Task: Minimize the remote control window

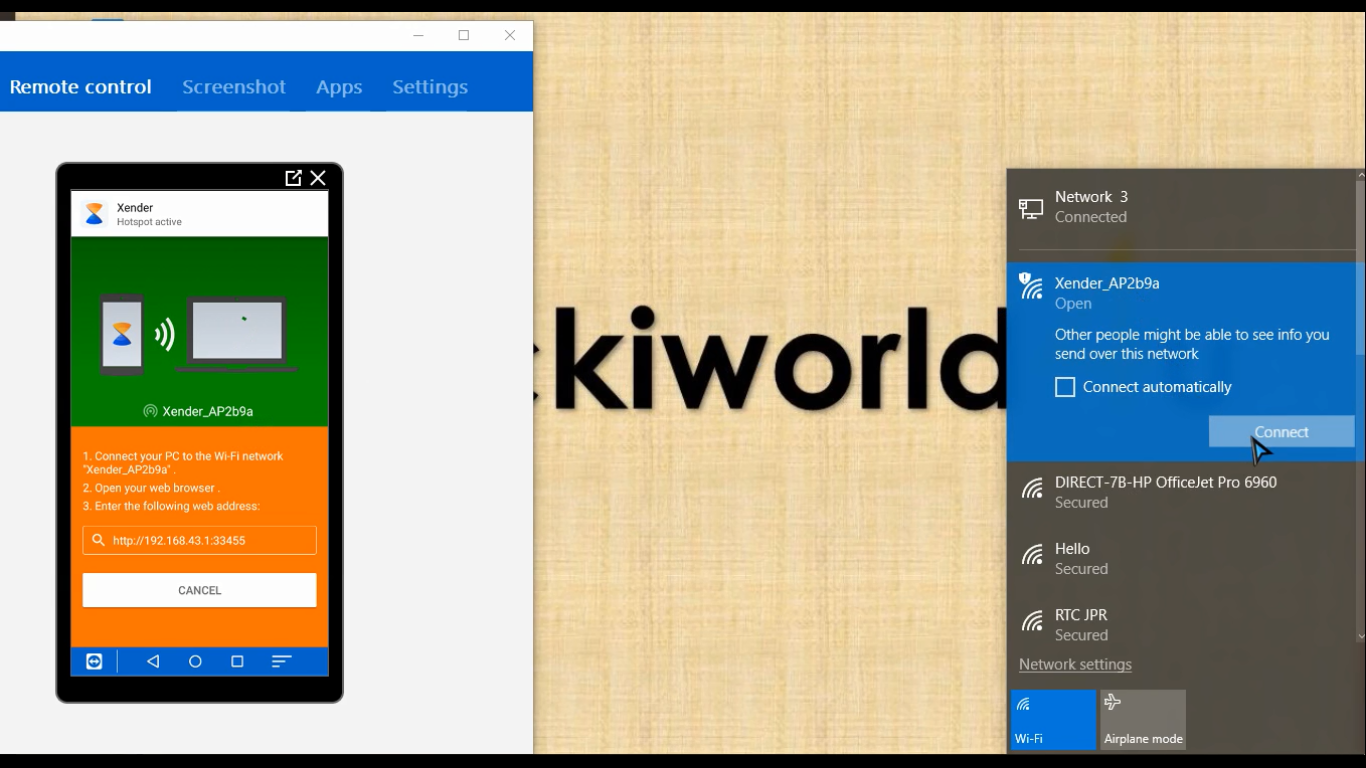Action: click(x=419, y=35)
